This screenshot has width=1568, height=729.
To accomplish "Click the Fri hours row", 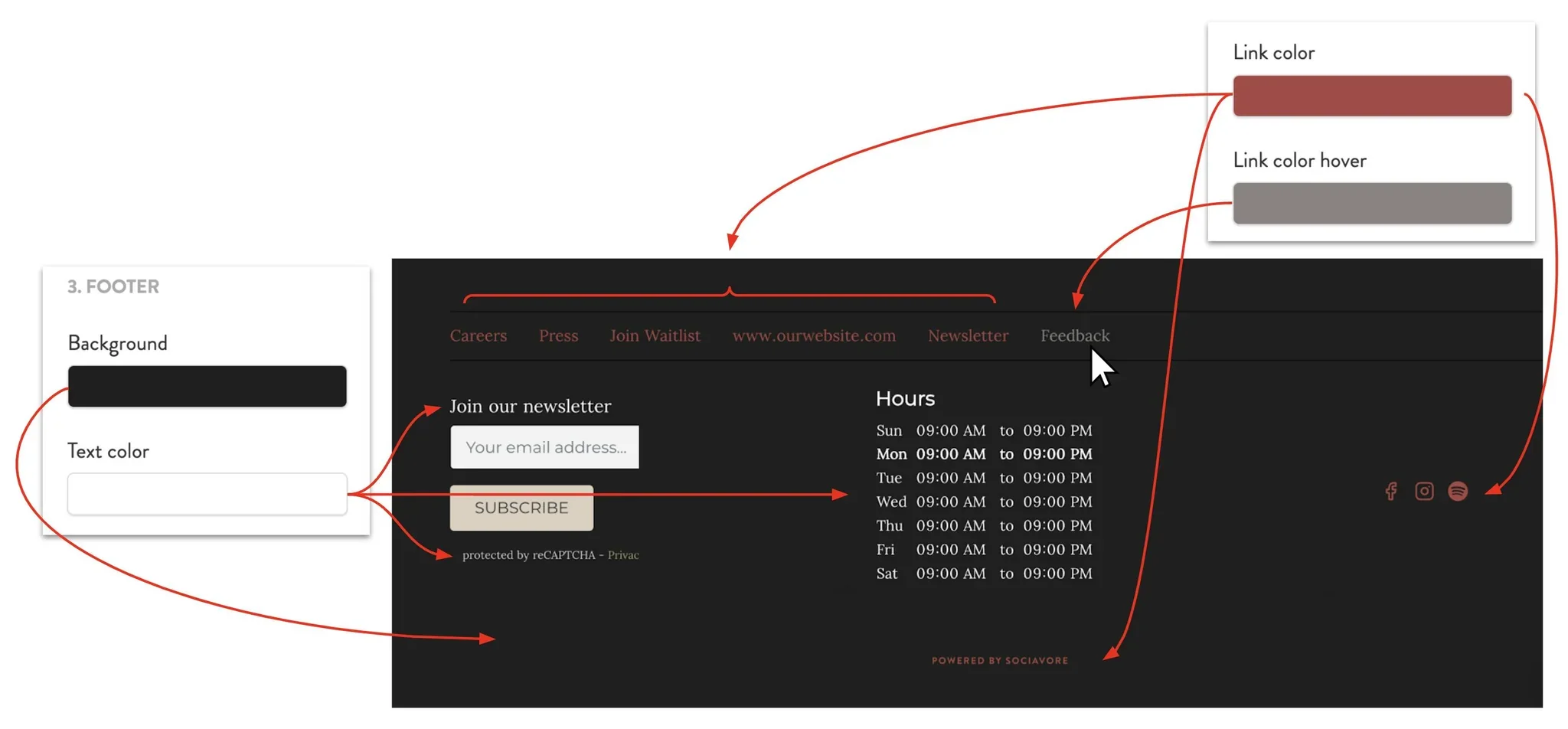I will click(984, 550).
